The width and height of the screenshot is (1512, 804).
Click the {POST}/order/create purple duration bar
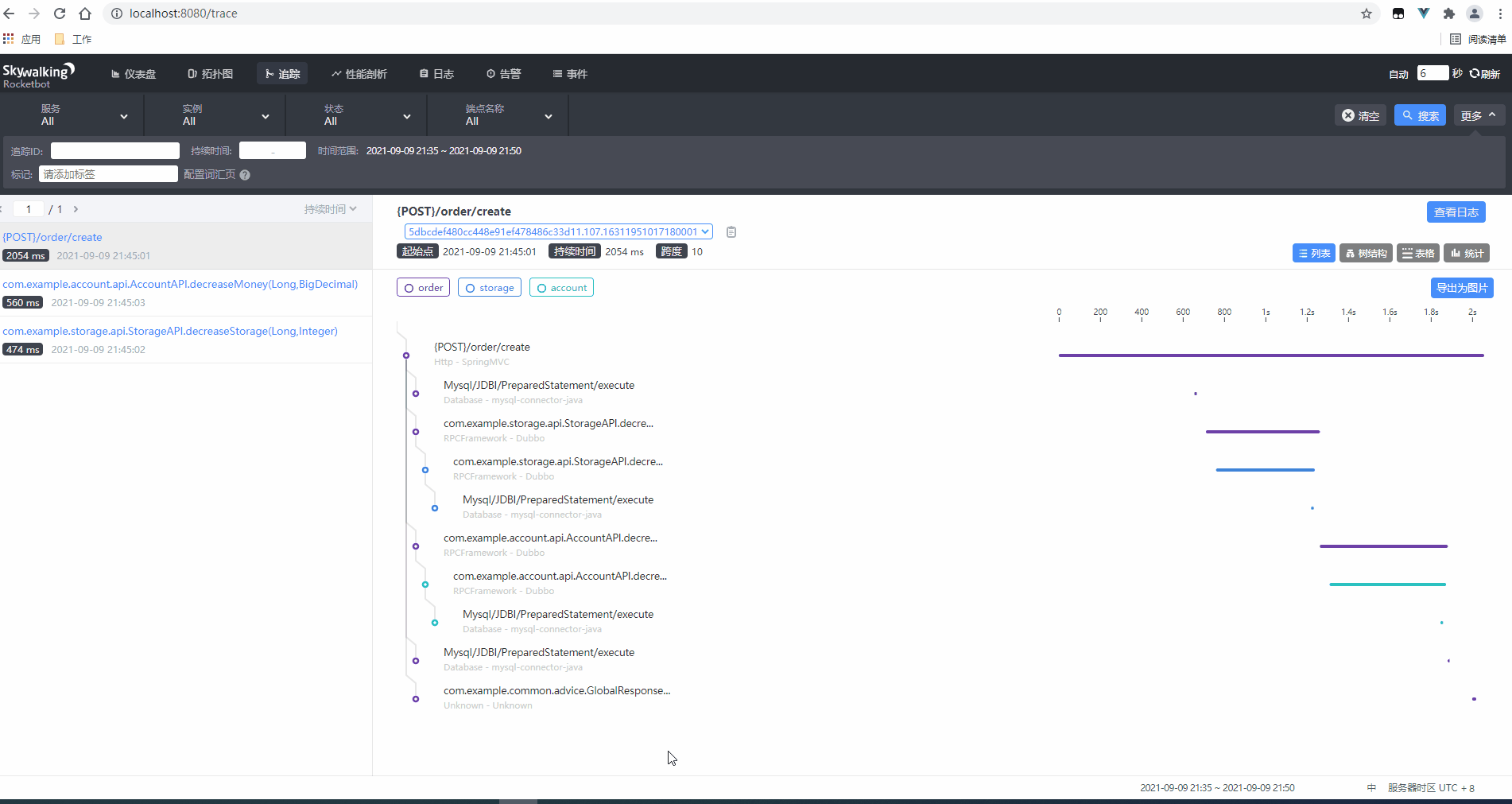click(1271, 355)
